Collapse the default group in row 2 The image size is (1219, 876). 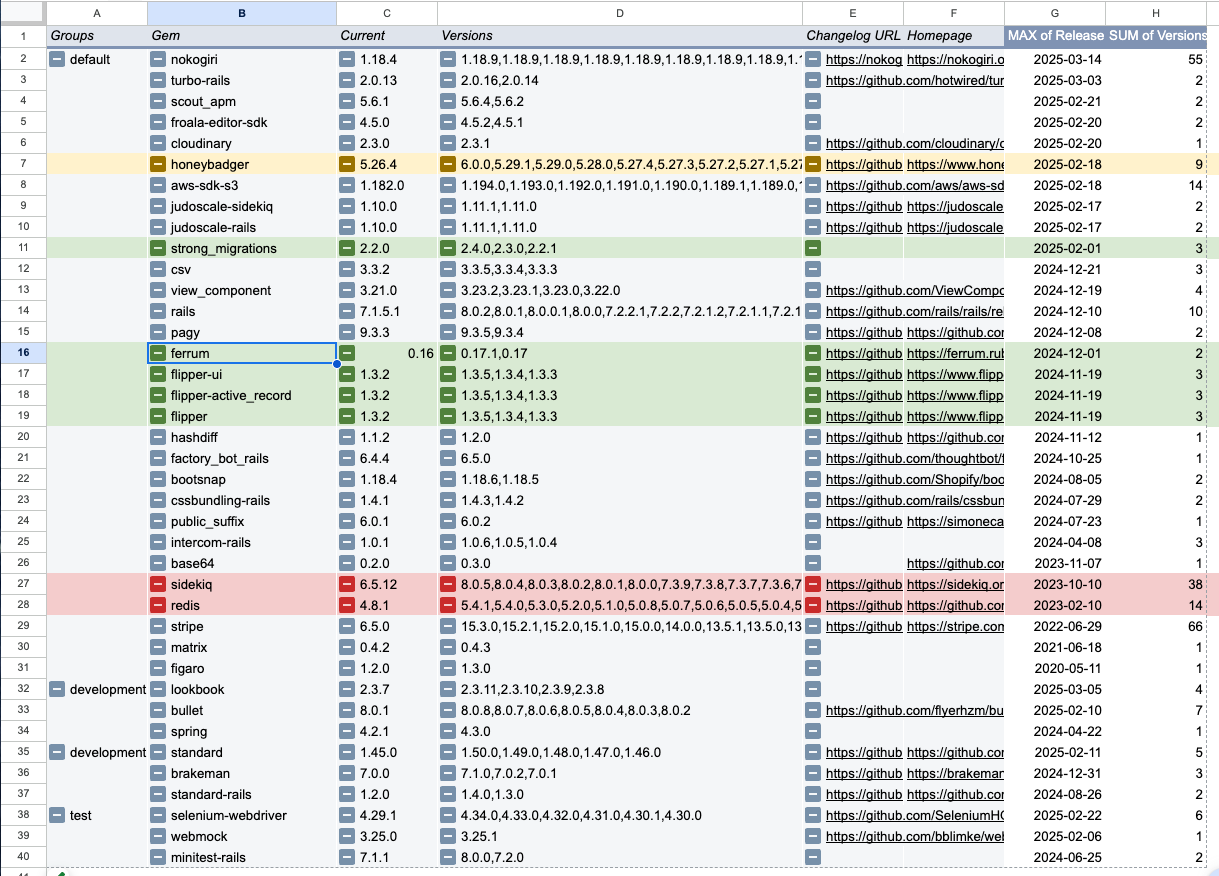click(x=57, y=60)
